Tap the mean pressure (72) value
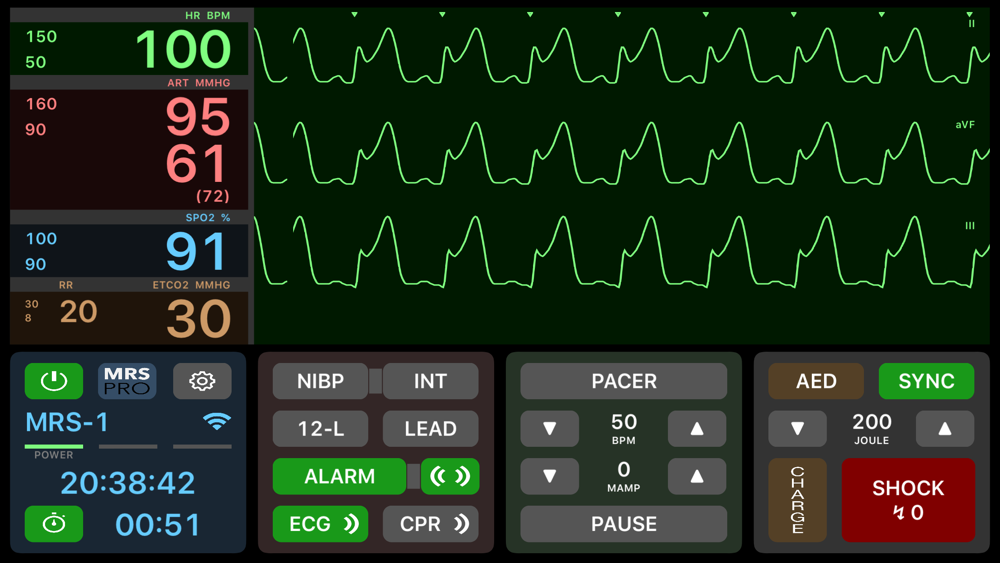 pos(212,196)
